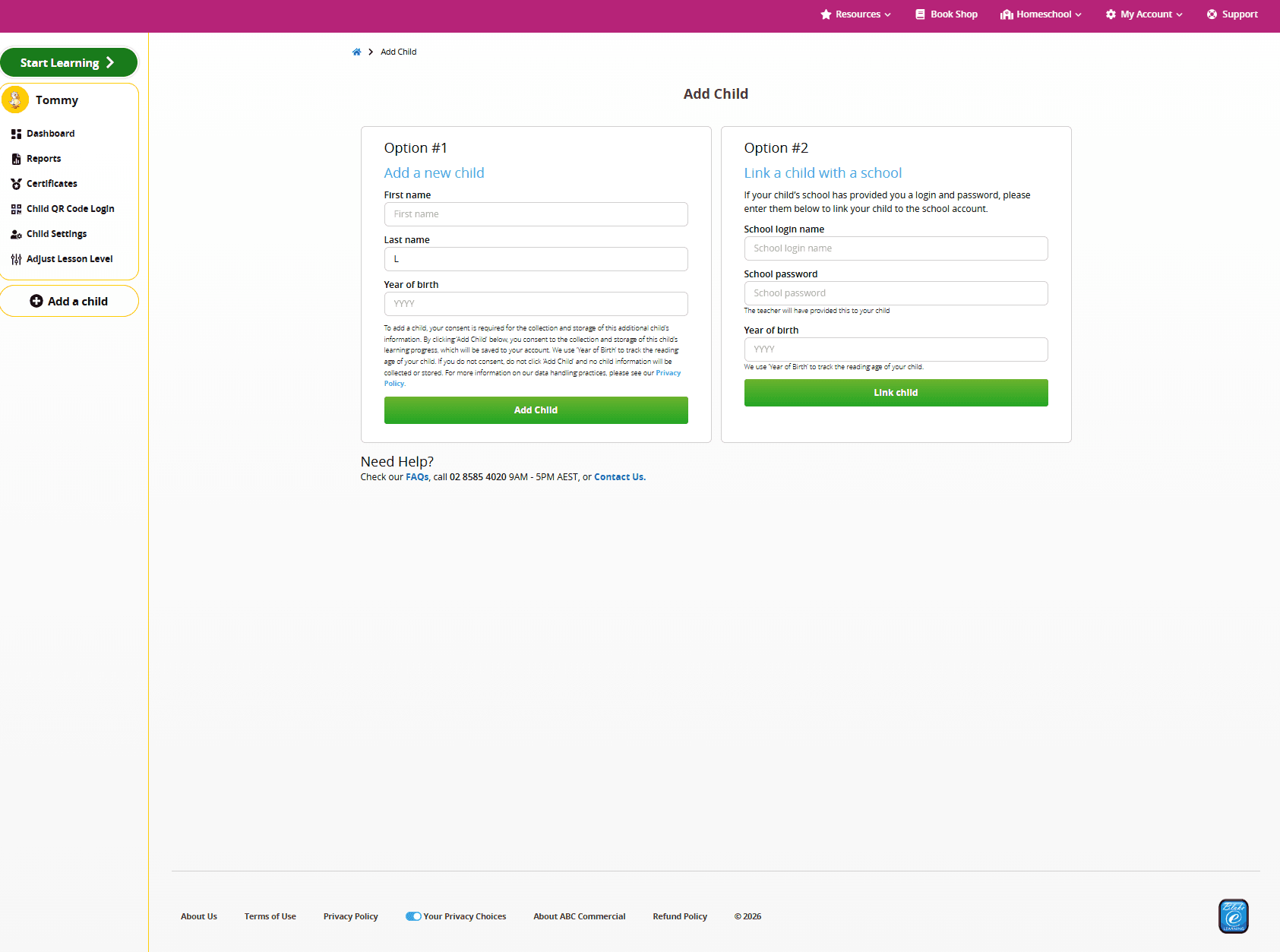Toggle the Your Privacy Choices switch icon
Image resolution: width=1280 pixels, height=952 pixels.
pyautogui.click(x=413, y=916)
